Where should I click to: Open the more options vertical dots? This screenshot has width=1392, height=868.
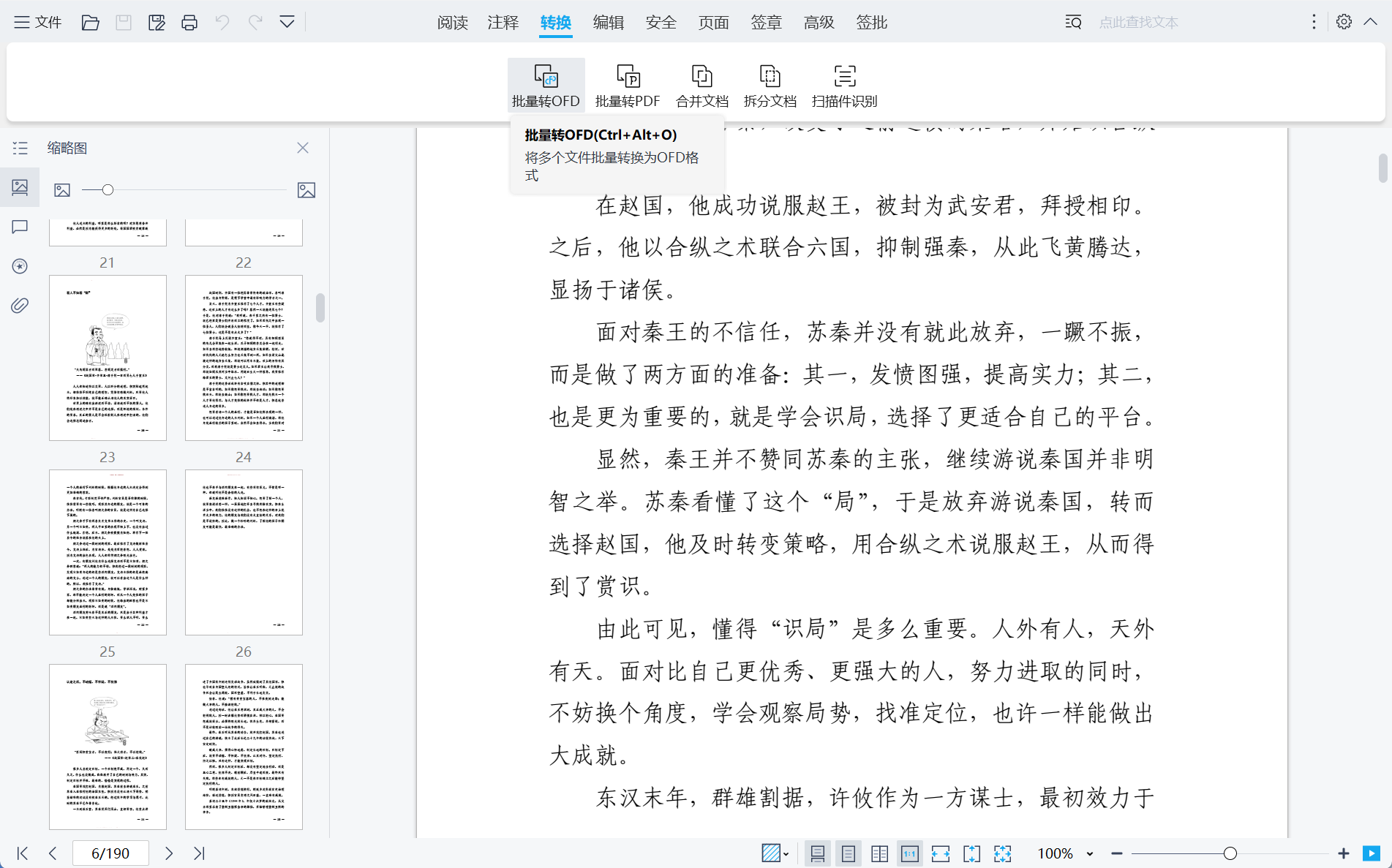coord(1314,22)
